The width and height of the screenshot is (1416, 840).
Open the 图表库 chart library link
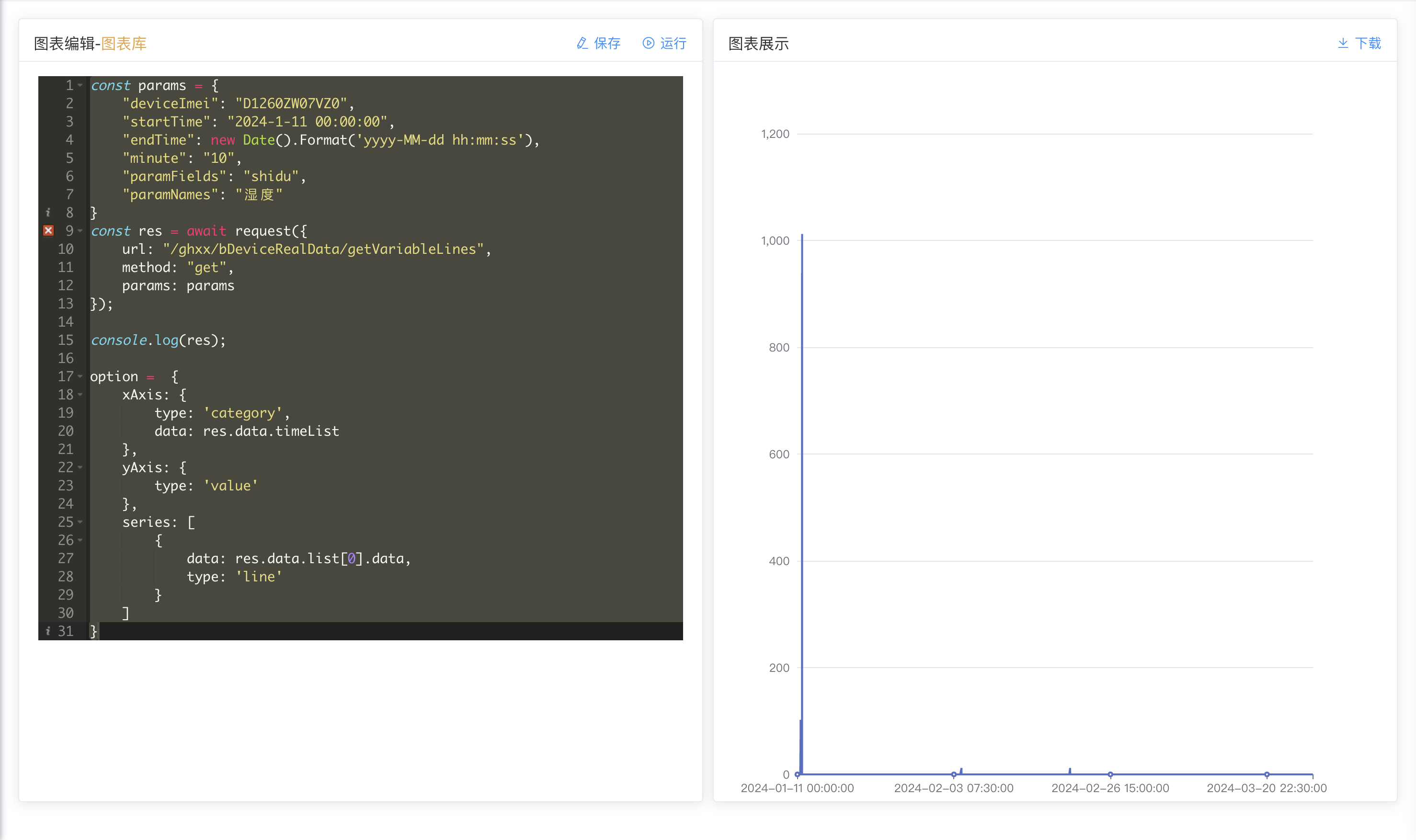point(124,44)
